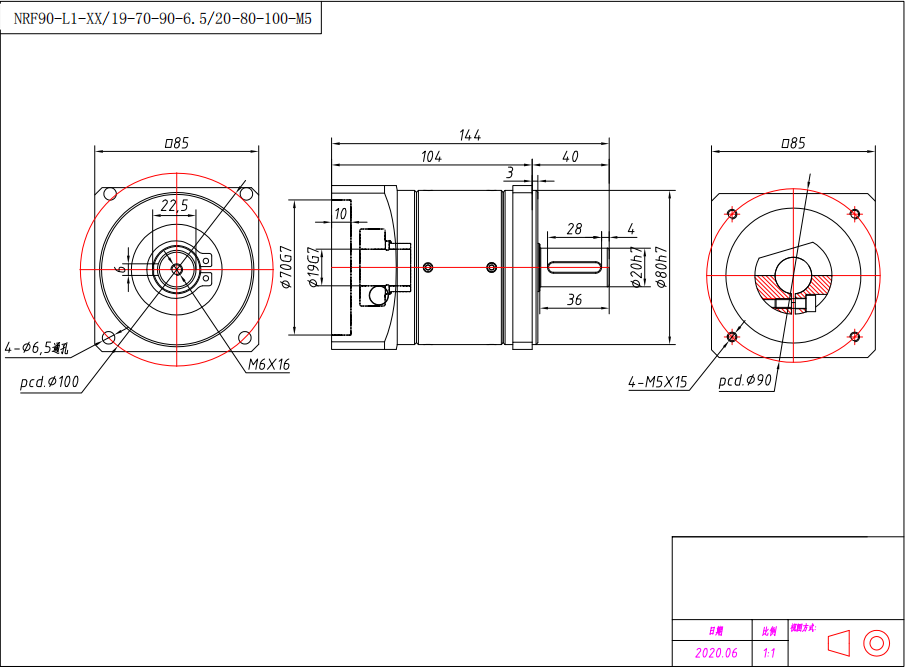
Task: Click the 28 keyway length dimension
Action: tap(574, 229)
